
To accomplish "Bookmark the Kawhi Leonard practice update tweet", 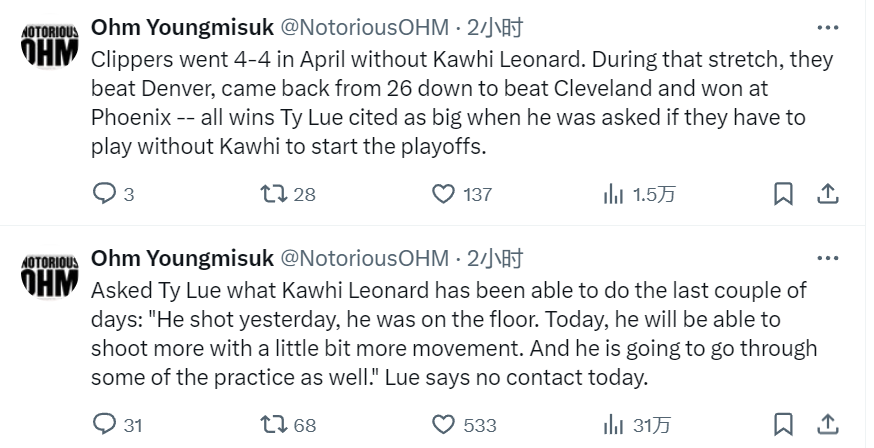I will click(x=783, y=425).
